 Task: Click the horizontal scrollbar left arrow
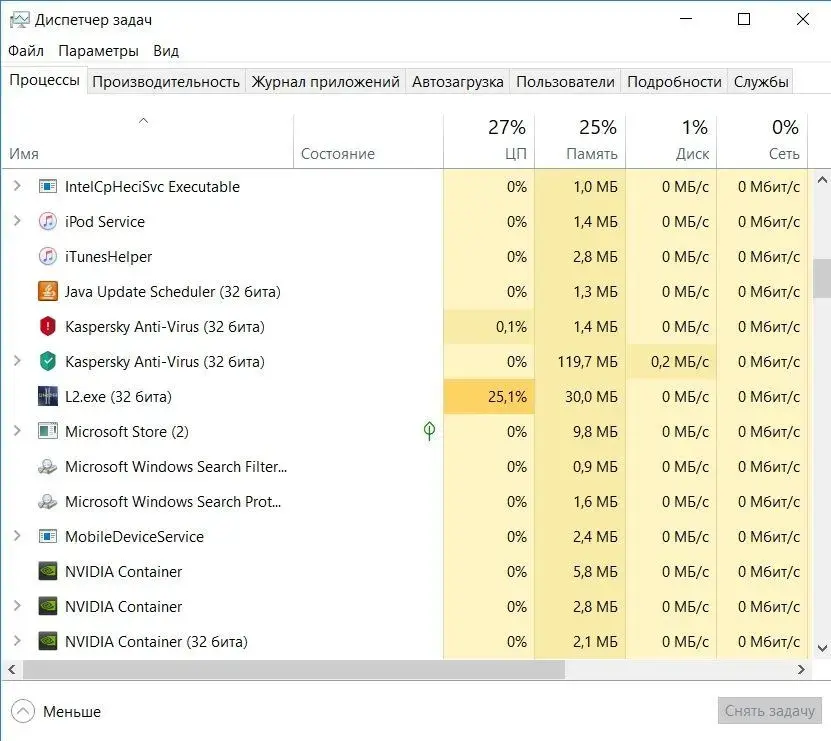pyautogui.click(x=12, y=669)
